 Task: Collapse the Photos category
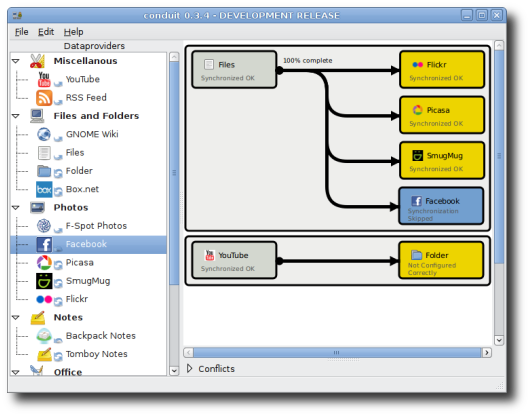click(16, 207)
